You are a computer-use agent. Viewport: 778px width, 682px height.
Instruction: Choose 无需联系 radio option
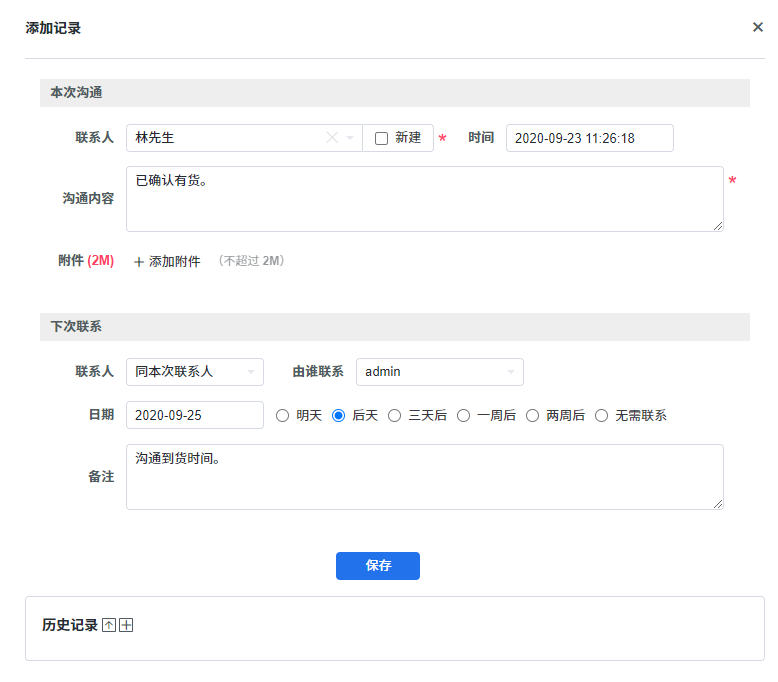pyautogui.click(x=602, y=415)
